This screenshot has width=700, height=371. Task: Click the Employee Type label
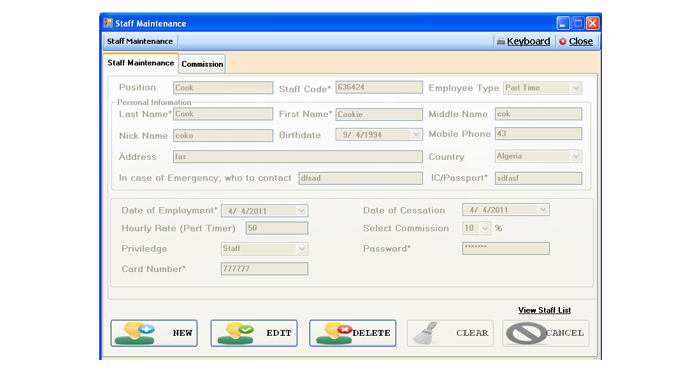(x=463, y=88)
